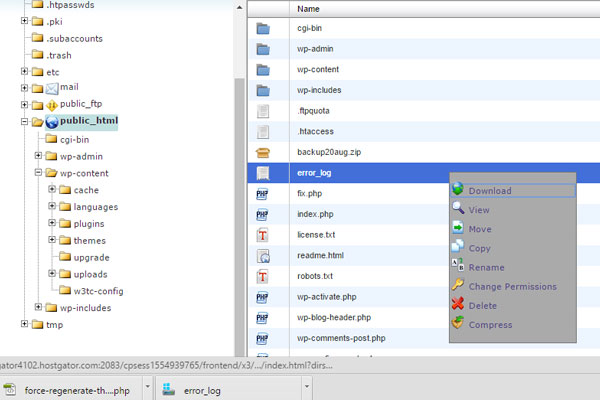
Task: Choose Change Permissions from the context menu
Action: [x=513, y=286]
